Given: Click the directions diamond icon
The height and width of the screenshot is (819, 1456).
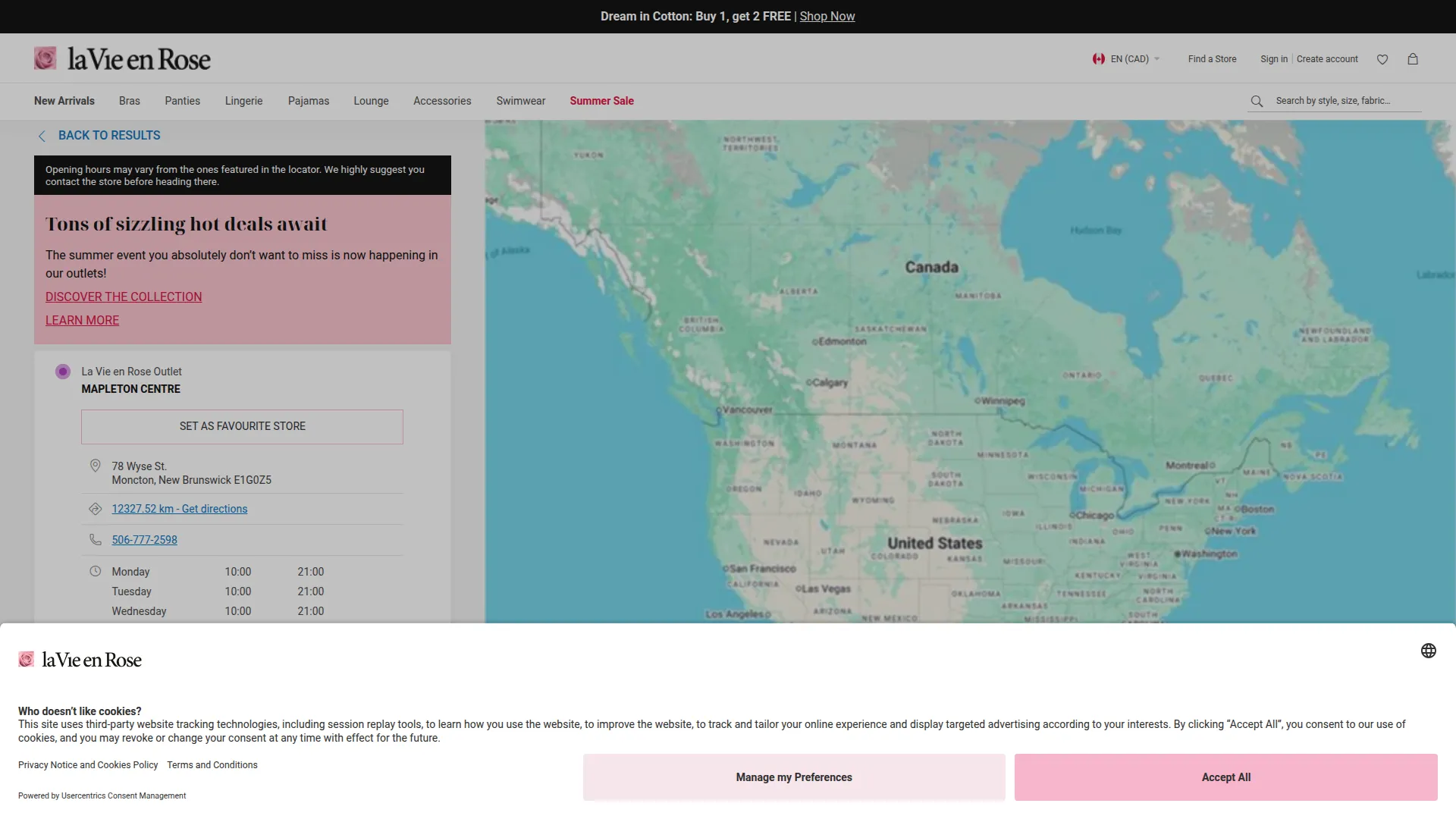Looking at the screenshot, I should coord(96,509).
